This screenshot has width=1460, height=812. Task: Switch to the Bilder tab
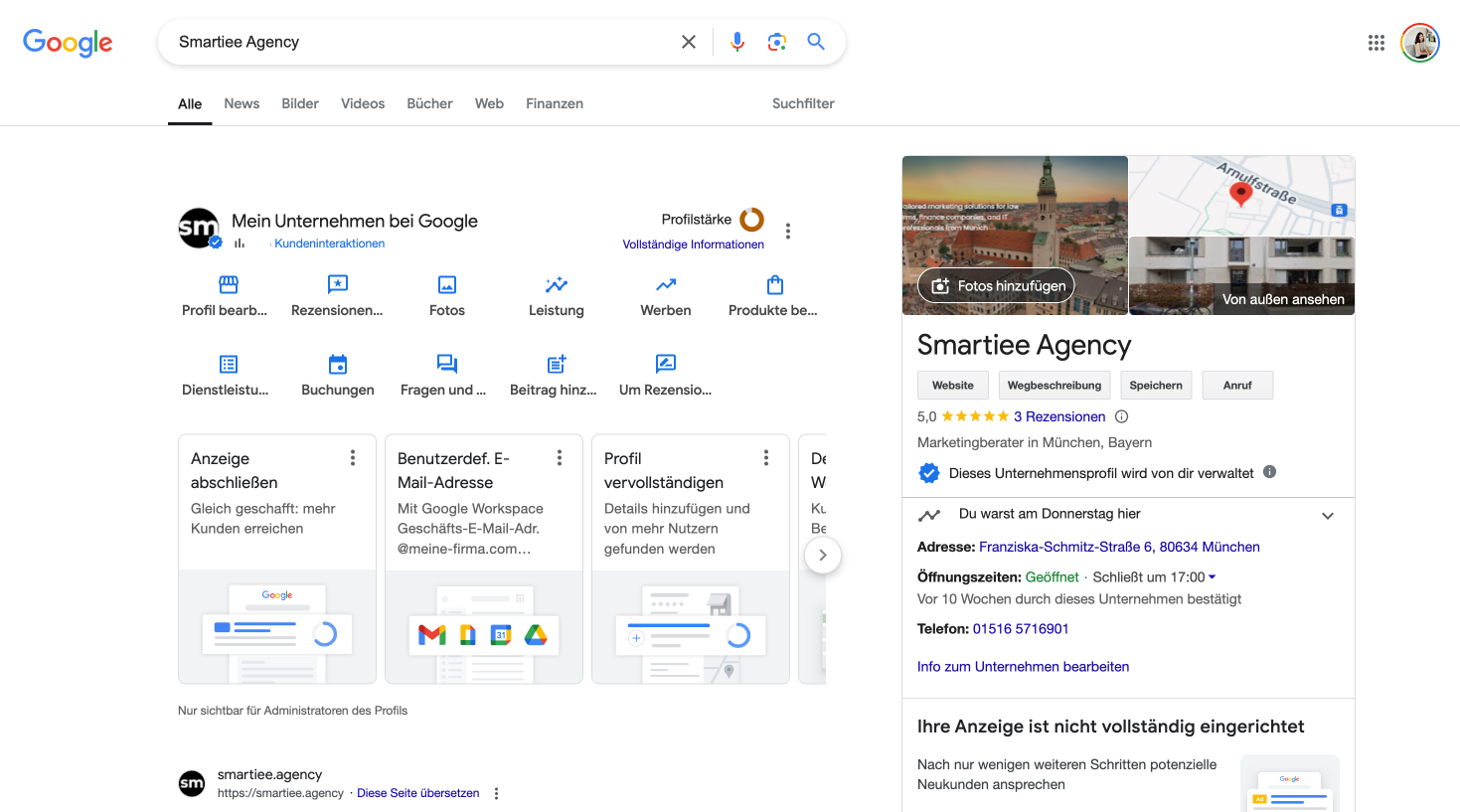[299, 103]
